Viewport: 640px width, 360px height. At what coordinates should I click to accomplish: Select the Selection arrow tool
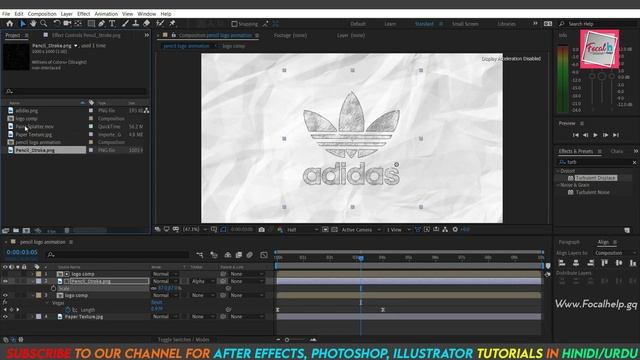tap(22, 24)
